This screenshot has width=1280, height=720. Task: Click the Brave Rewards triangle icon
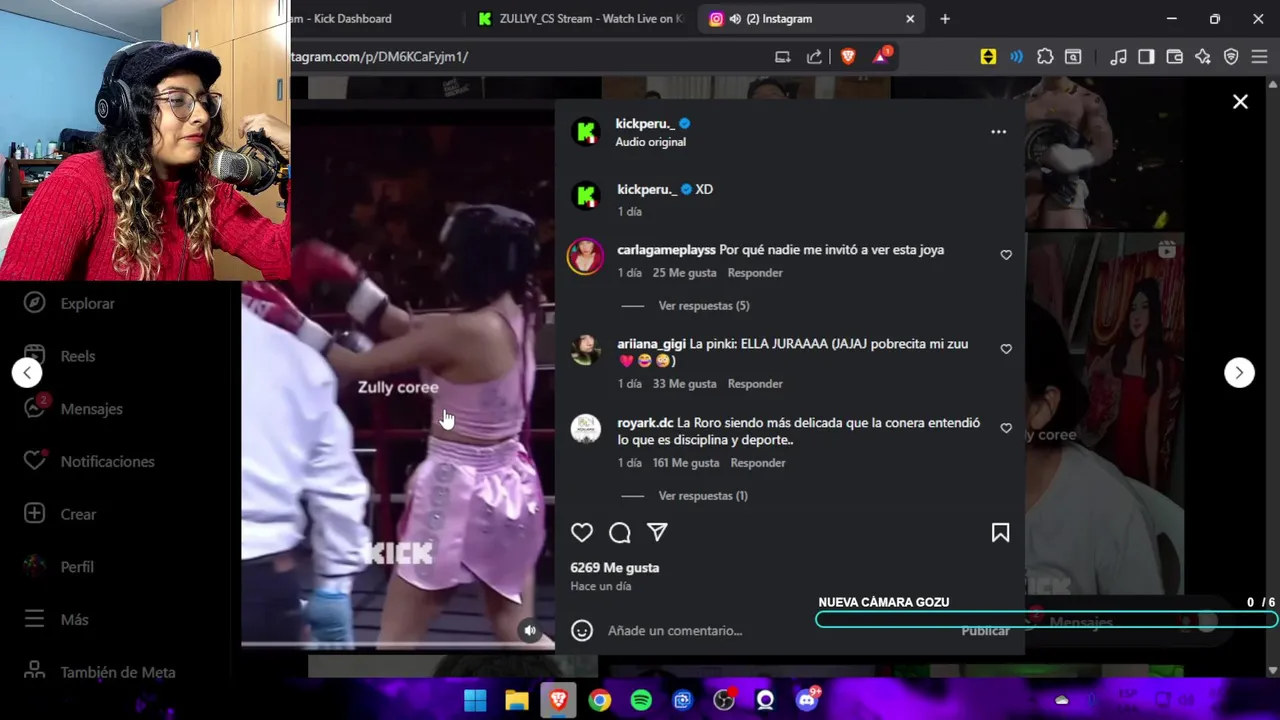[x=881, y=56]
